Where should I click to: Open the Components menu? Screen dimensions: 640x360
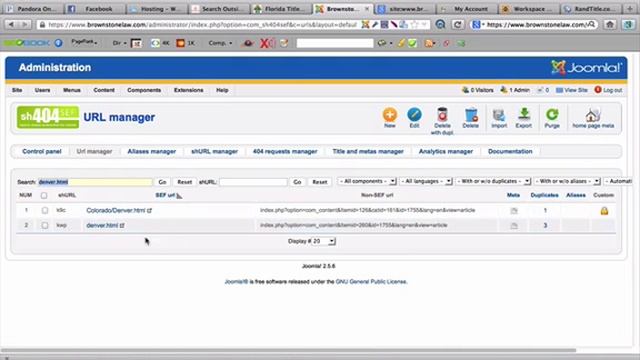pos(144,90)
